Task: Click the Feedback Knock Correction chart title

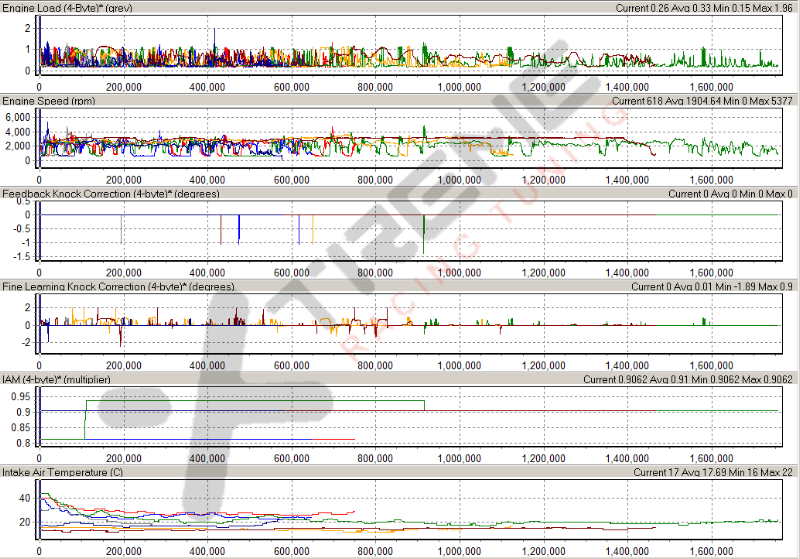Action: coord(111,194)
